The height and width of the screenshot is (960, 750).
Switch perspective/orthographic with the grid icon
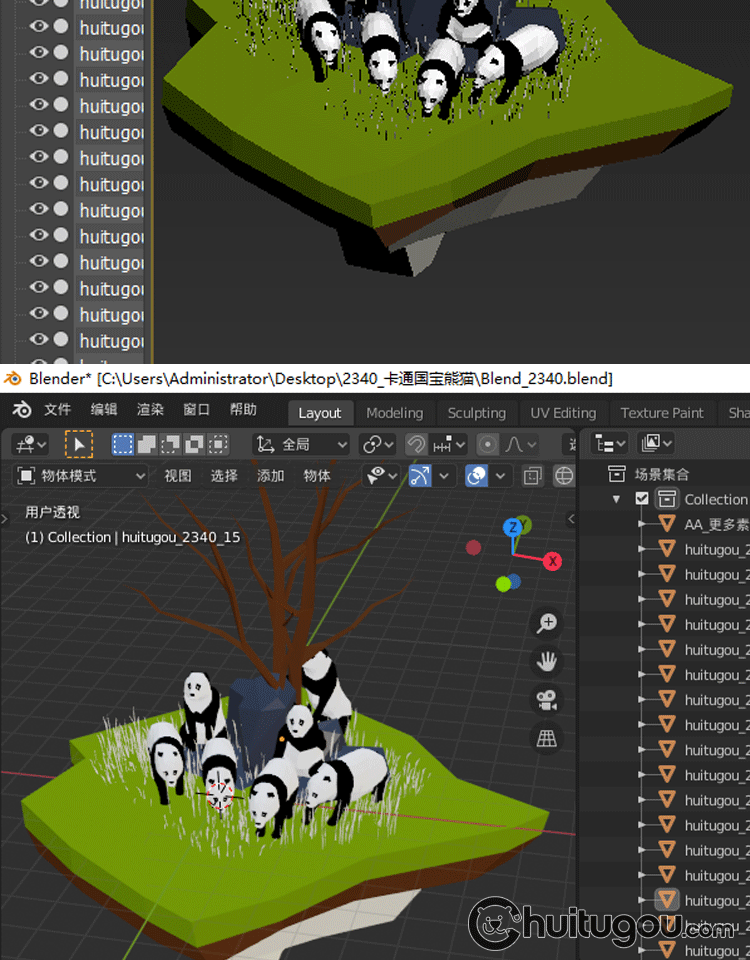(547, 738)
